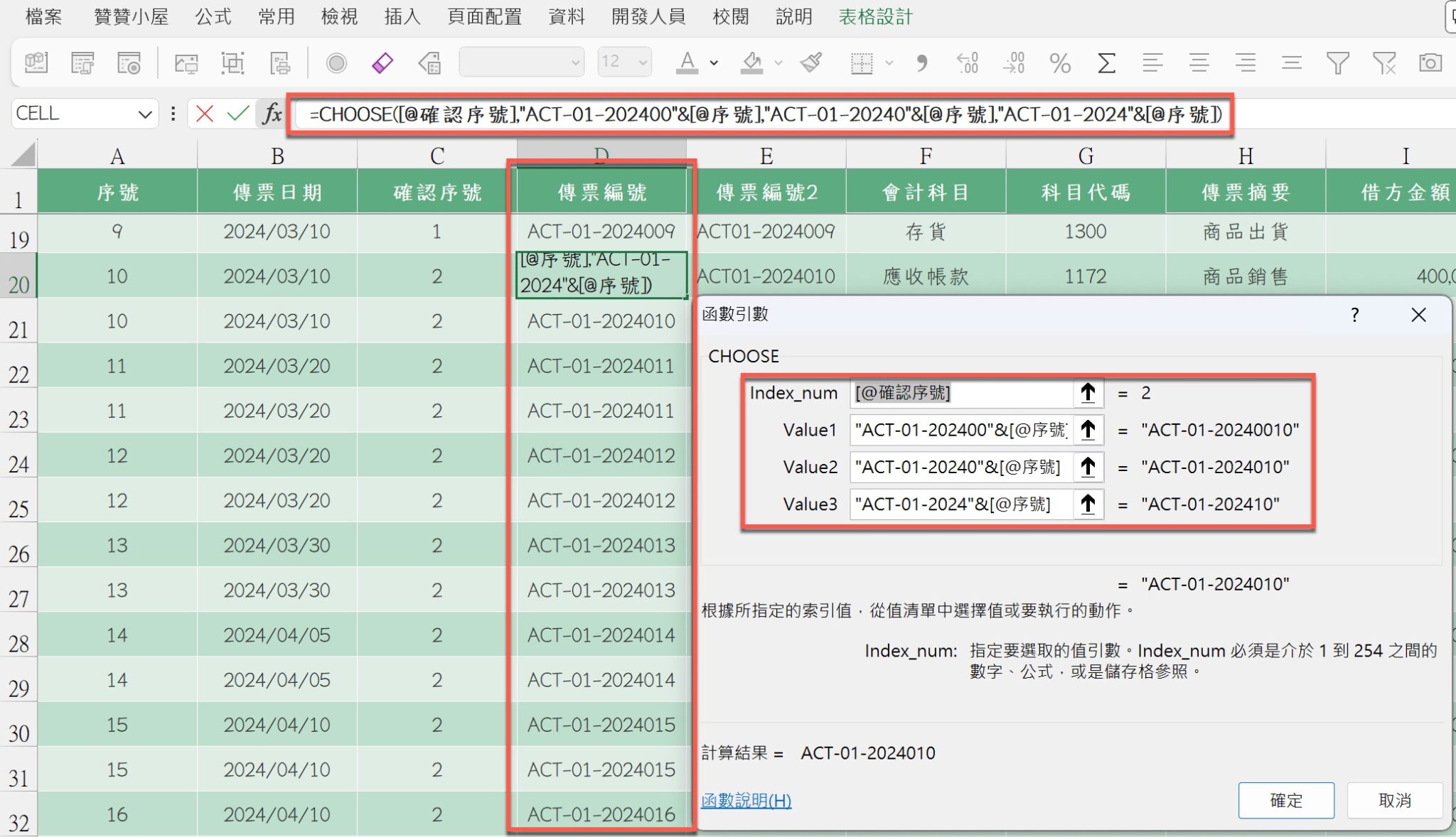Image resolution: width=1456 pixels, height=837 pixels.
Task: Open the 贊贊小屋 ribbon tab
Action: (x=131, y=16)
